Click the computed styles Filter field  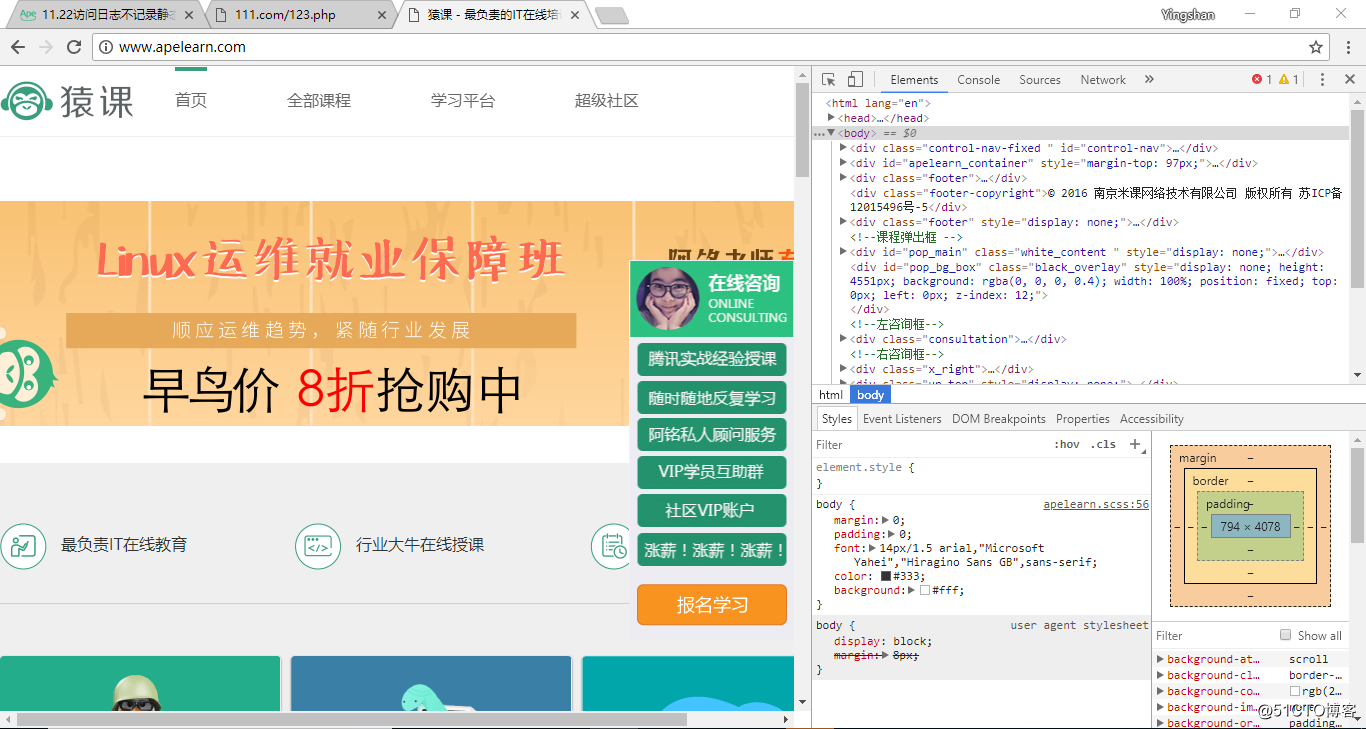tap(1215, 635)
